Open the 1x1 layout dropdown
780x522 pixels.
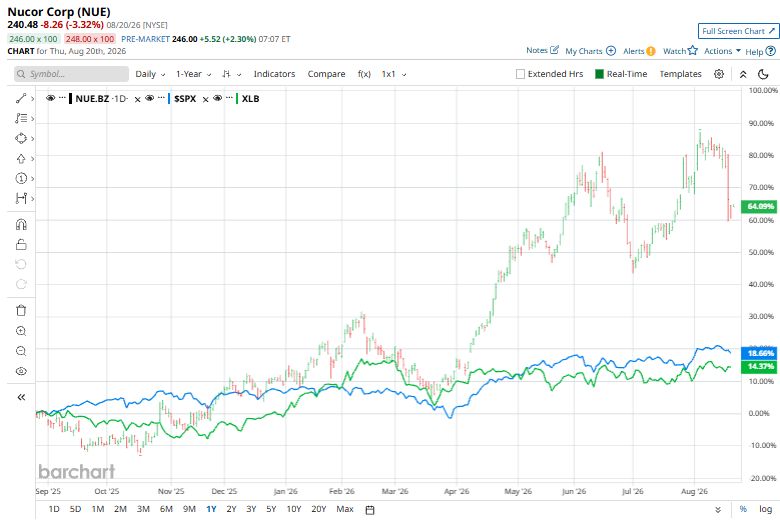pyautogui.click(x=394, y=74)
